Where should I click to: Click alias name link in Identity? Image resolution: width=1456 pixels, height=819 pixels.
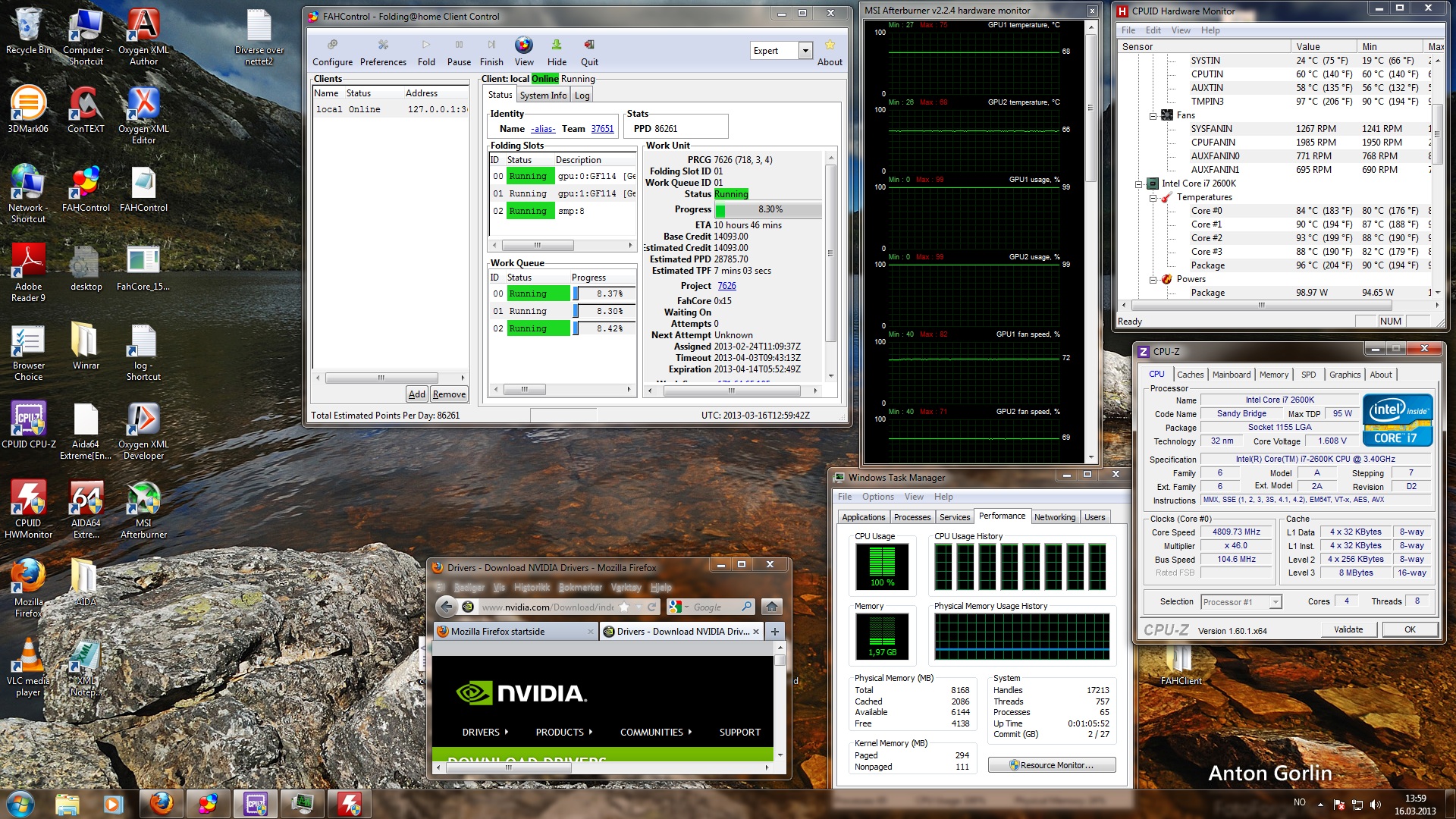click(x=543, y=129)
